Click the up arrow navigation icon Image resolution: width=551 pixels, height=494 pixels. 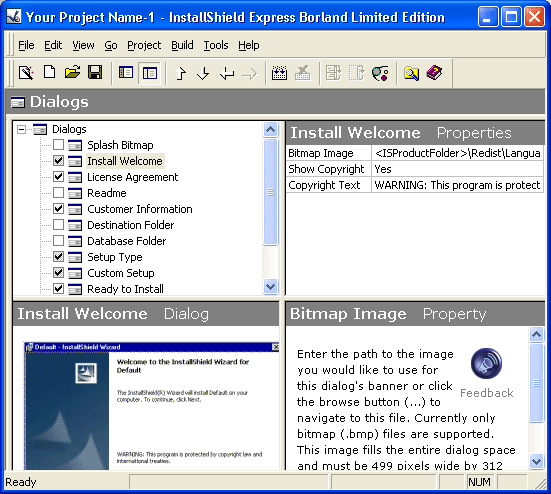pos(181,73)
